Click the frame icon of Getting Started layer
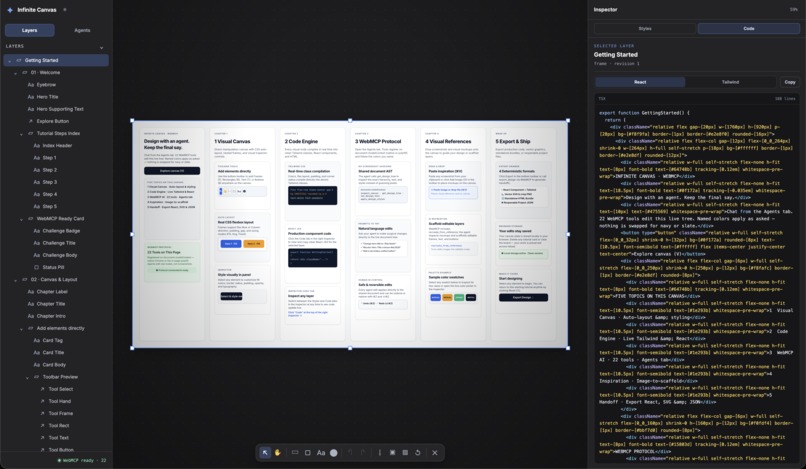Viewport: 806px width, 469px height. coord(19,60)
